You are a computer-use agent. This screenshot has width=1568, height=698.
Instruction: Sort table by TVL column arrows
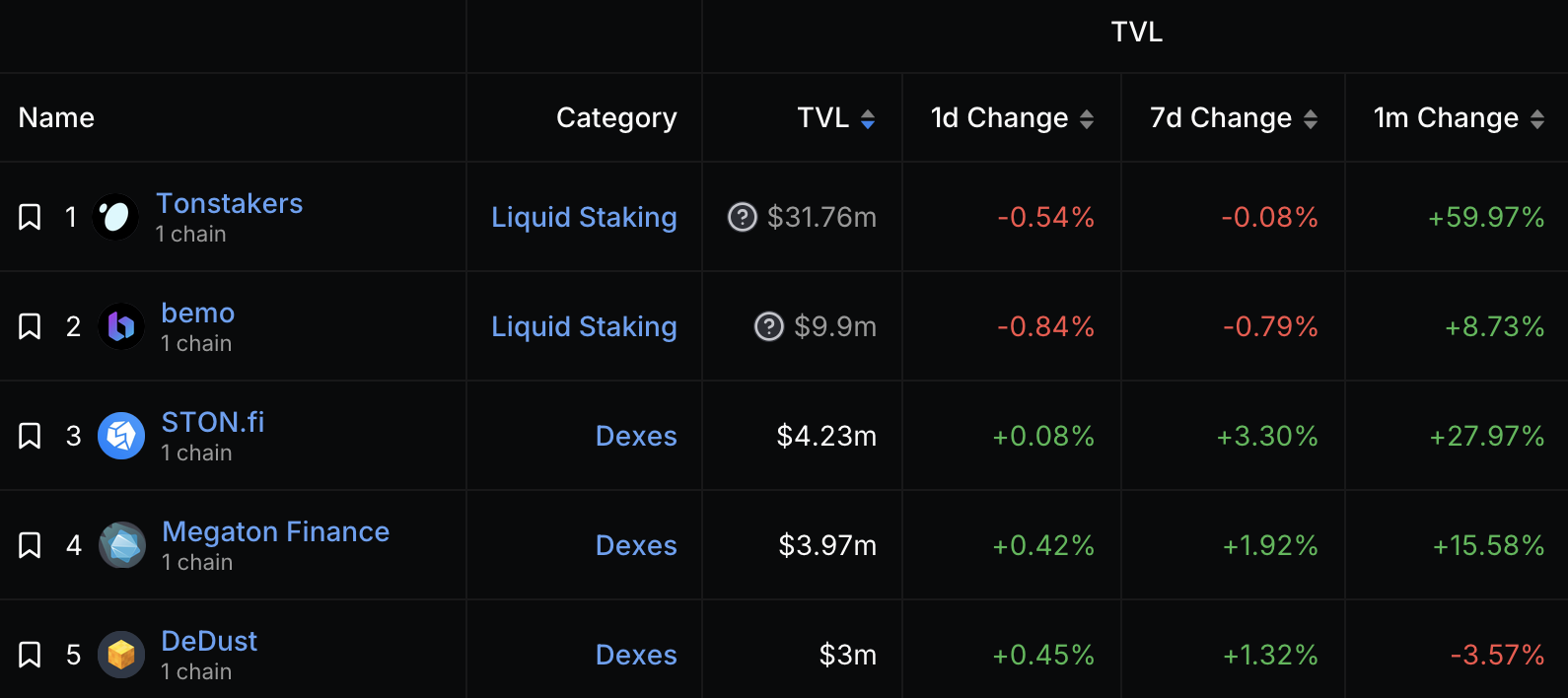tap(868, 119)
